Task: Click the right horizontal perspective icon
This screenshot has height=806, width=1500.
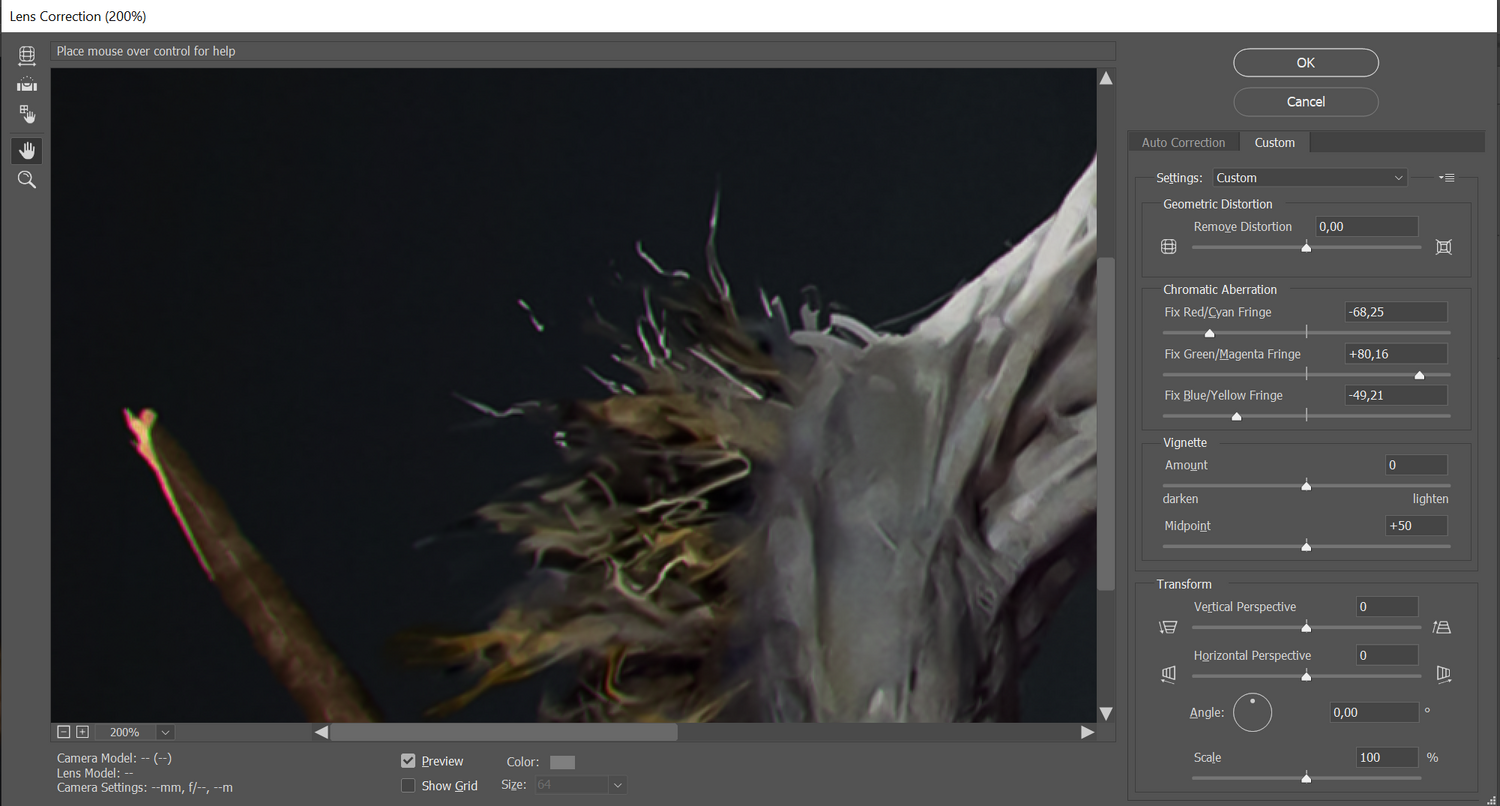Action: pyautogui.click(x=1443, y=675)
